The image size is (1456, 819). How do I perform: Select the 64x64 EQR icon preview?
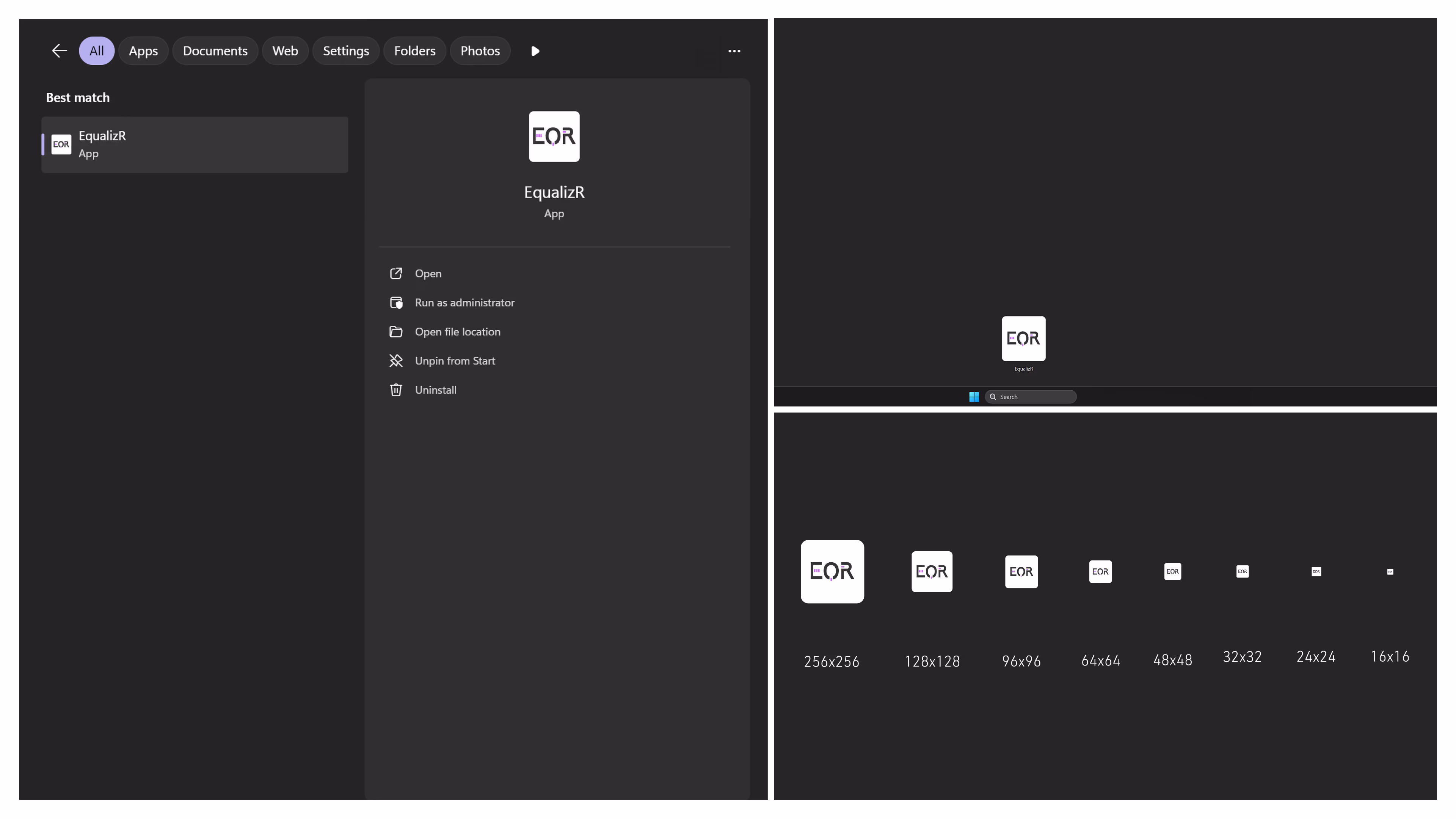point(1100,571)
